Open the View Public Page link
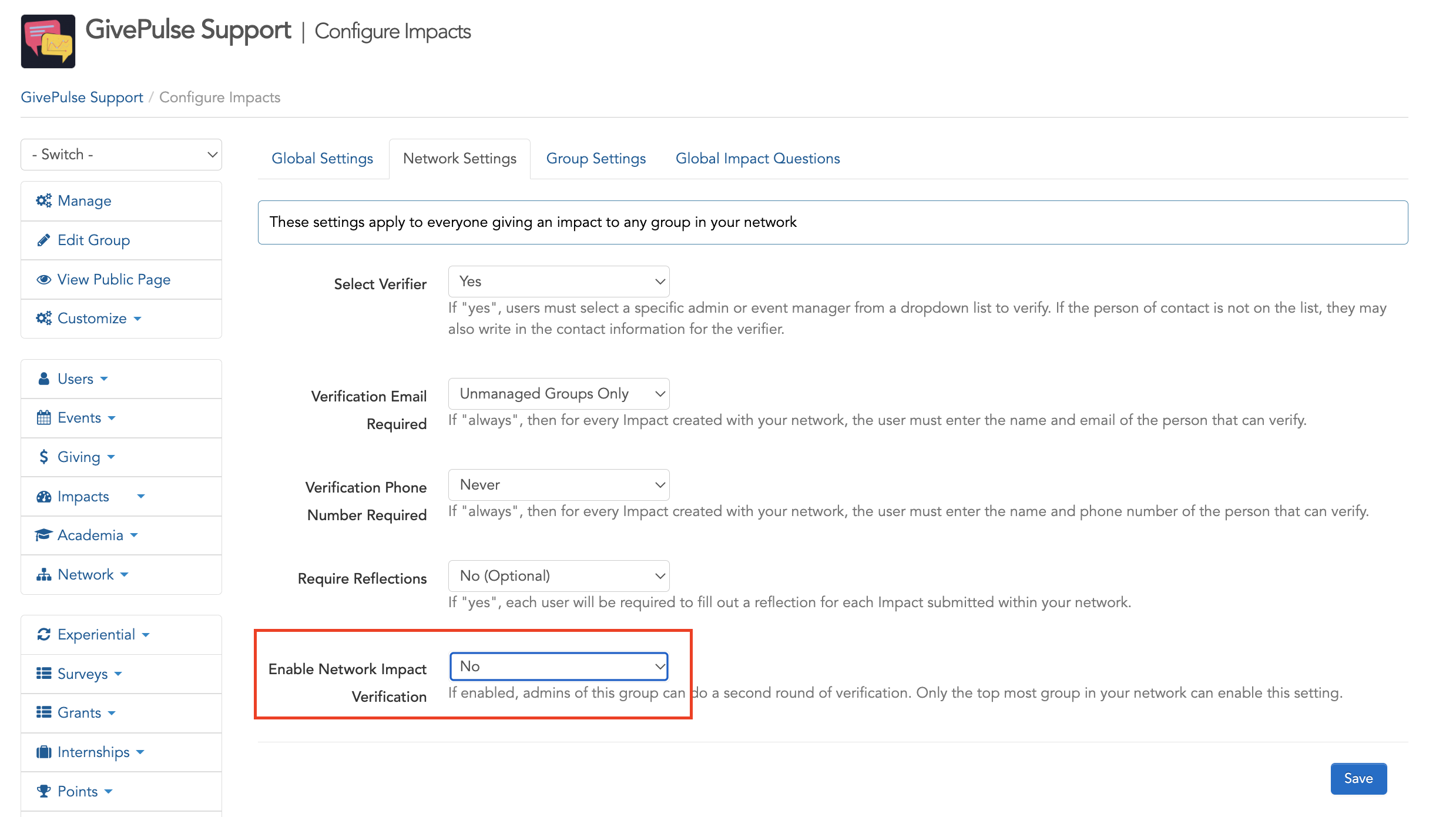The width and height of the screenshot is (1456, 817). [121, 280]
